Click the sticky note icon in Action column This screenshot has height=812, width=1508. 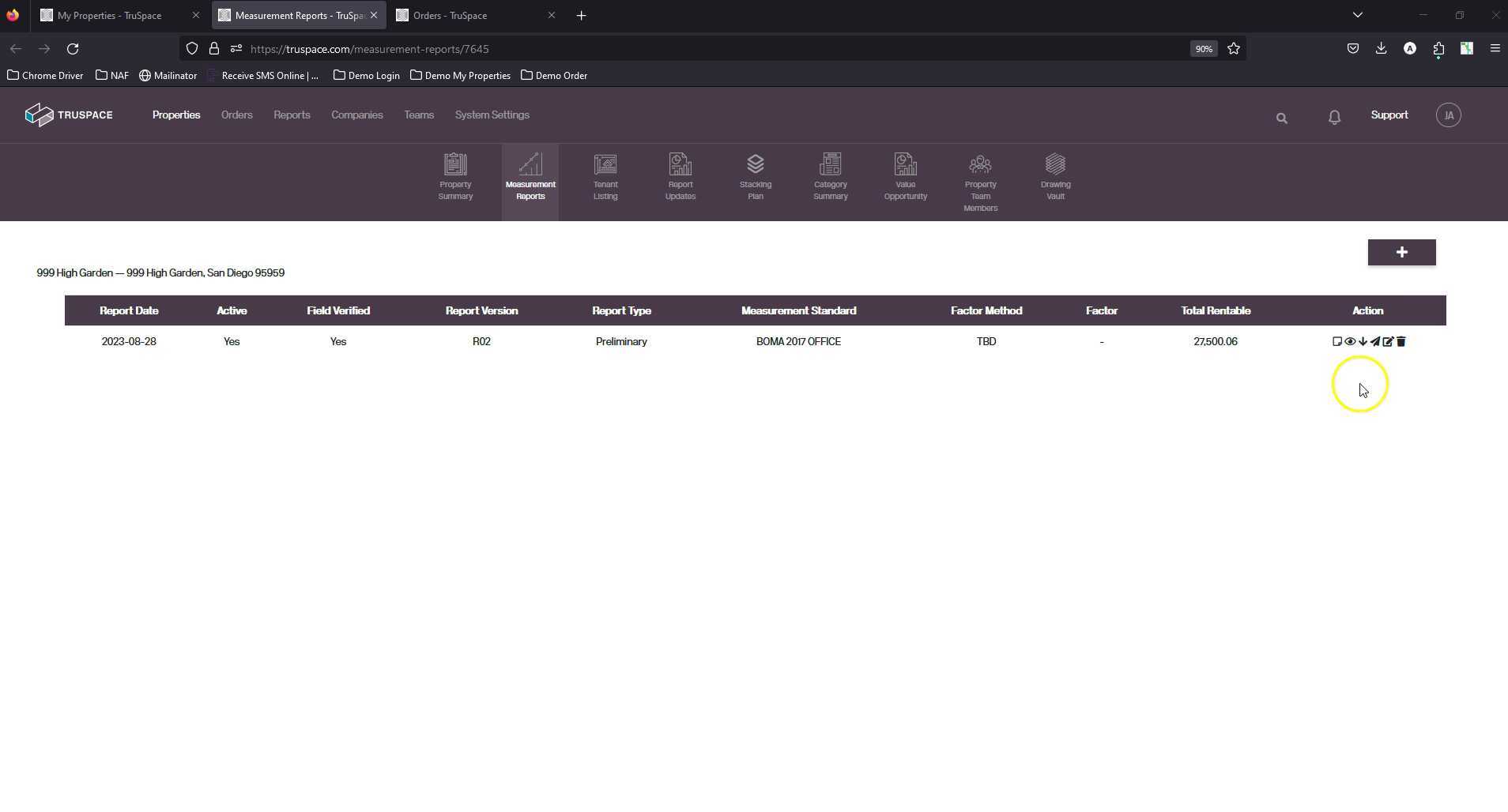(1336, 342)
